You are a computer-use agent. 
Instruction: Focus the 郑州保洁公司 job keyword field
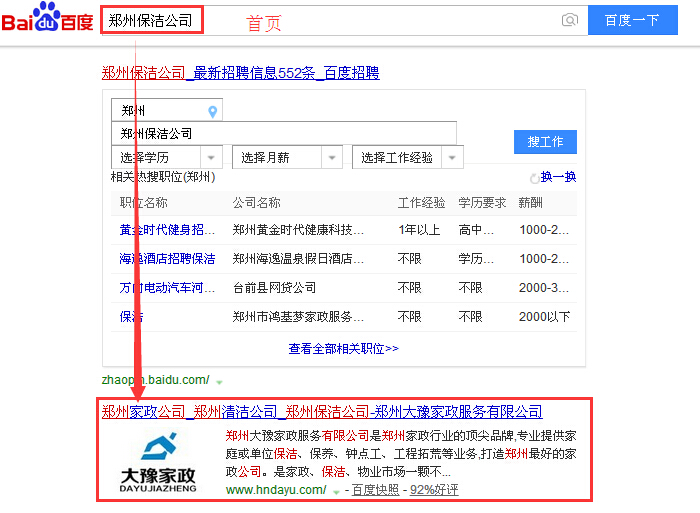[x=283, y=133]
